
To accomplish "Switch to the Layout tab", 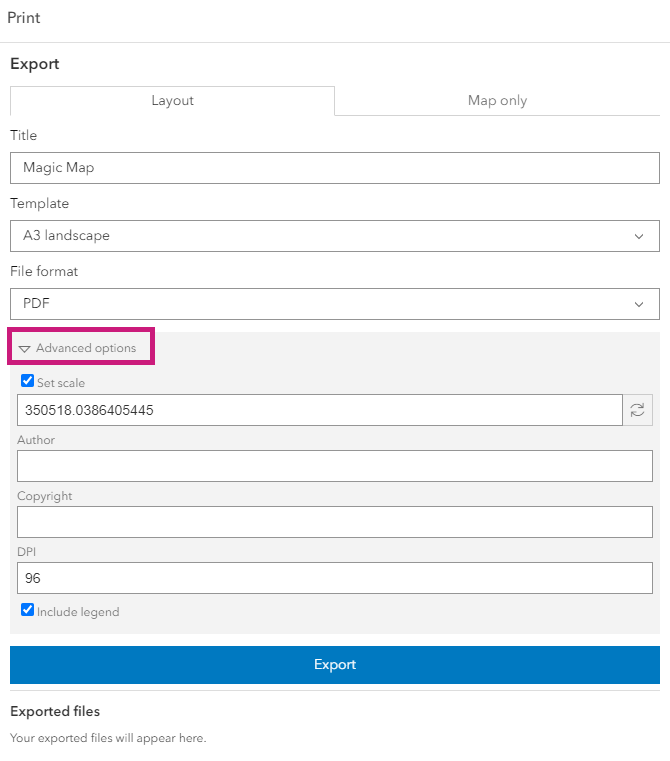I will [x=172, y=100].
